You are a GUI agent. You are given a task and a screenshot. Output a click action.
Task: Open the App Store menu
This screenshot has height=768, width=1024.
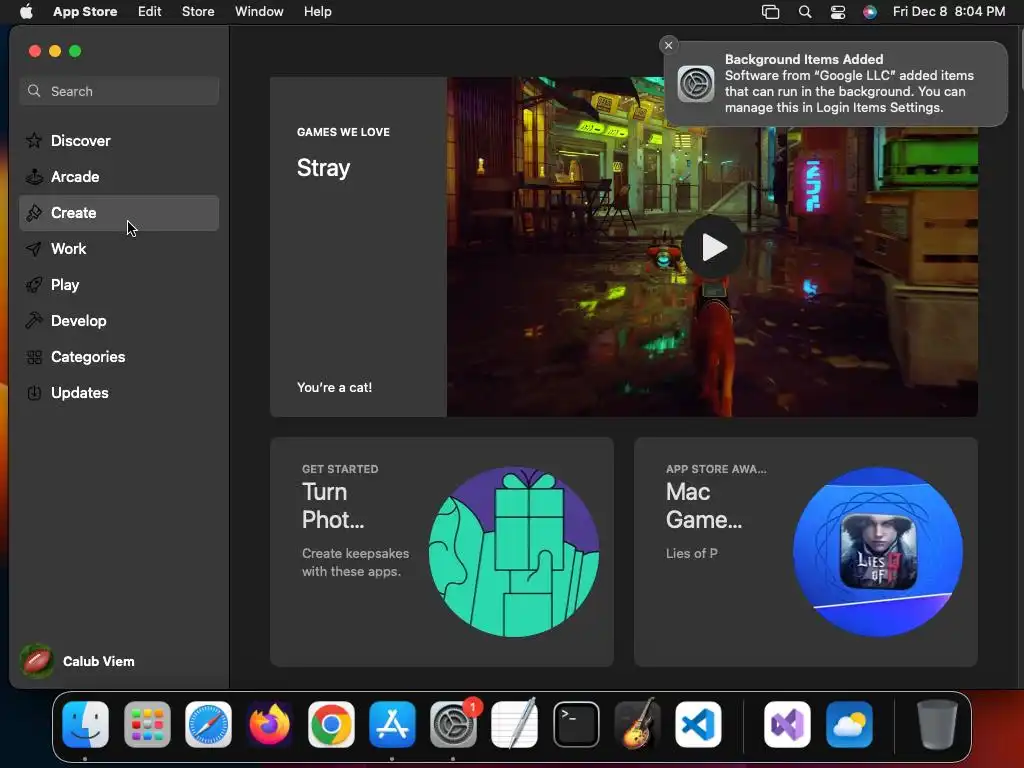pyautogui.click(x=85, y=11)
